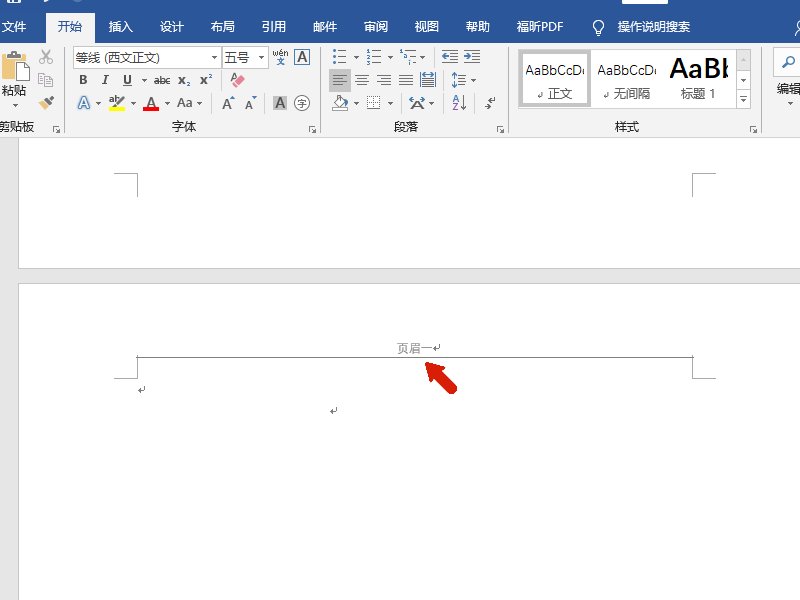Open the 布局 ribbon tab
800x600 pixels.
tap(223, 27)
